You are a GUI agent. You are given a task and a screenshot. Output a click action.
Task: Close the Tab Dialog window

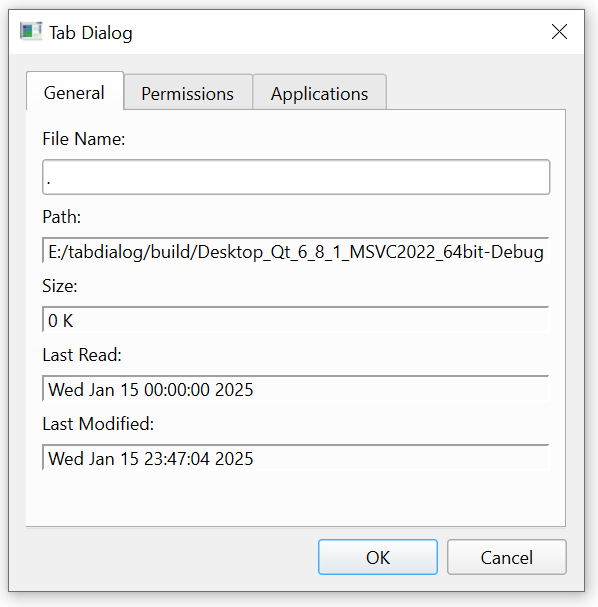coord(559,32)
